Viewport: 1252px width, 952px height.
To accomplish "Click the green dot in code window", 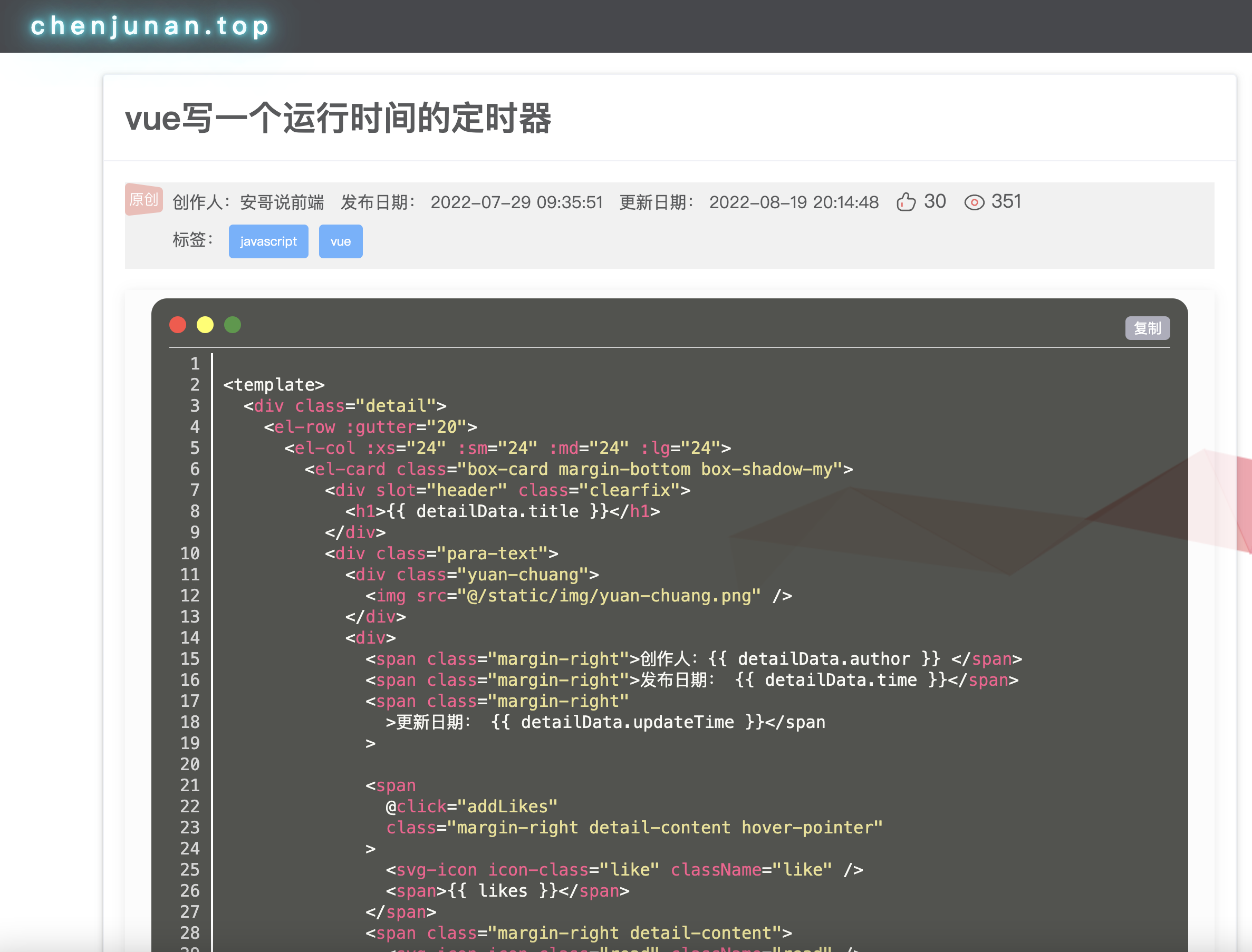I will tap(233, 325).
